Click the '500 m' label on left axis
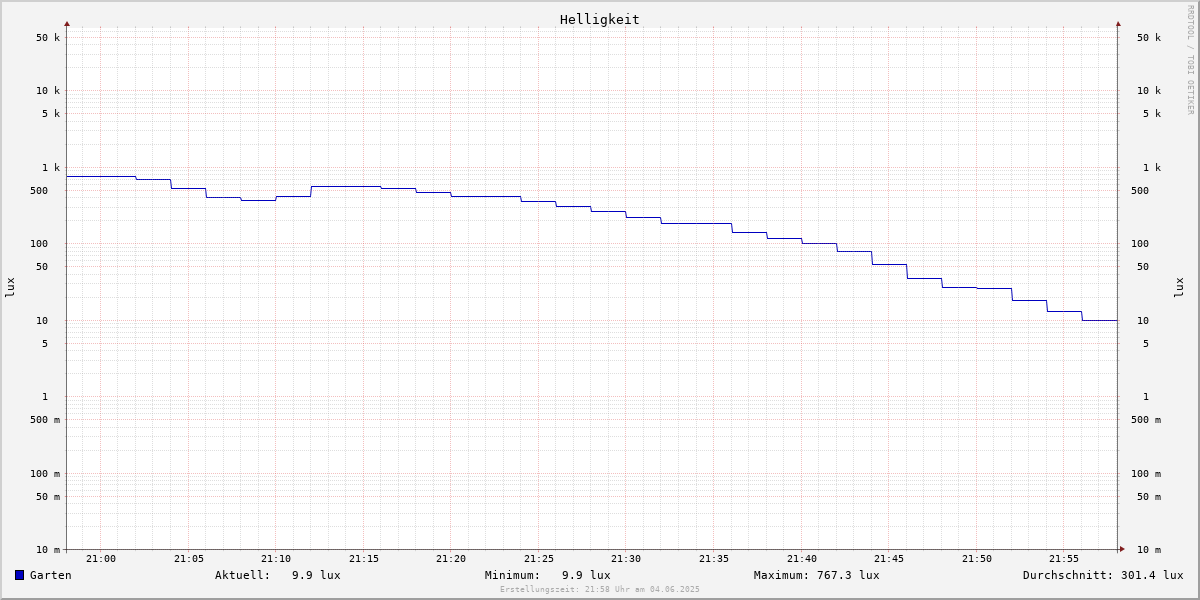 (x=45, y=420)
